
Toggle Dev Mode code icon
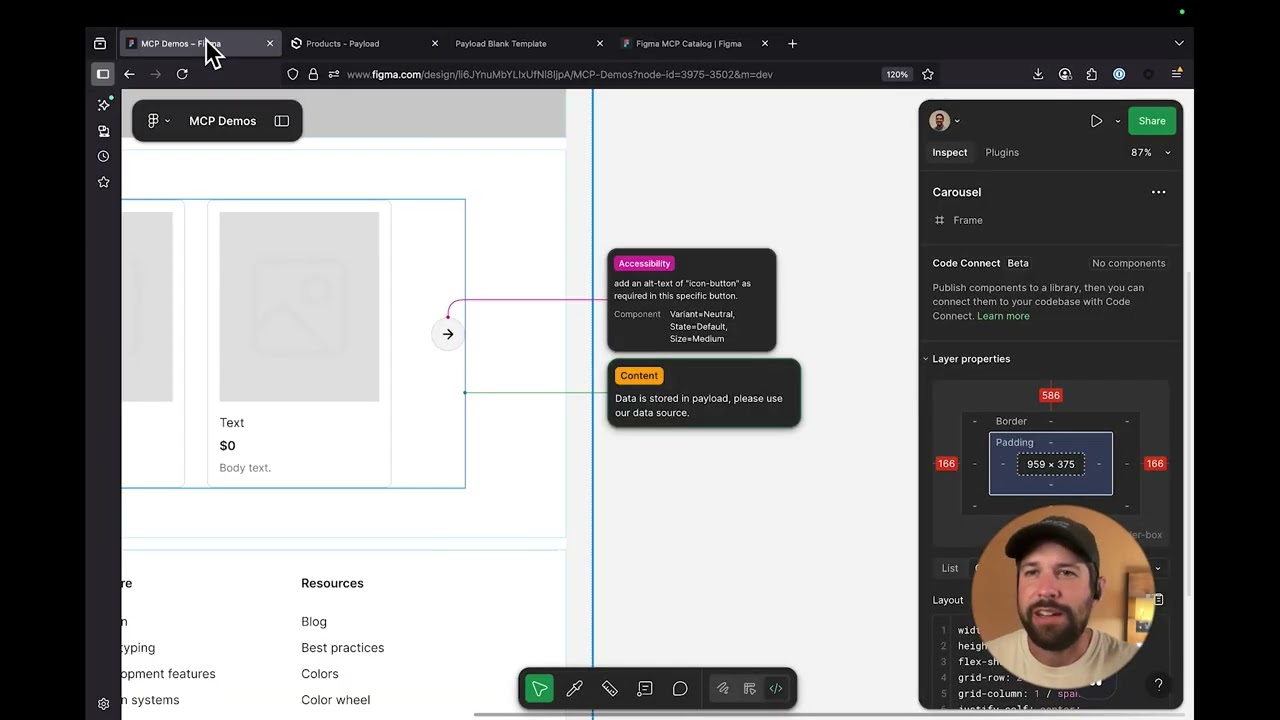click(x=776, y=688)
